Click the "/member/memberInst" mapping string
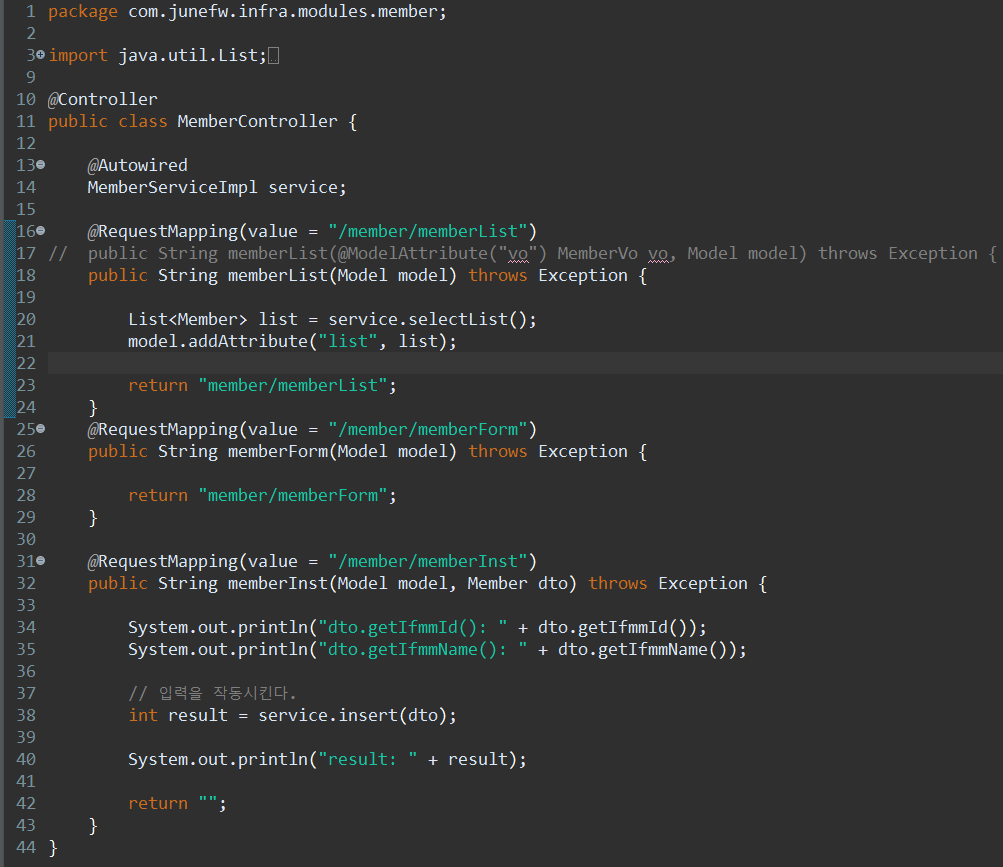The width and height of the screenshot is (1003, 867). click(x=428, y=561)
